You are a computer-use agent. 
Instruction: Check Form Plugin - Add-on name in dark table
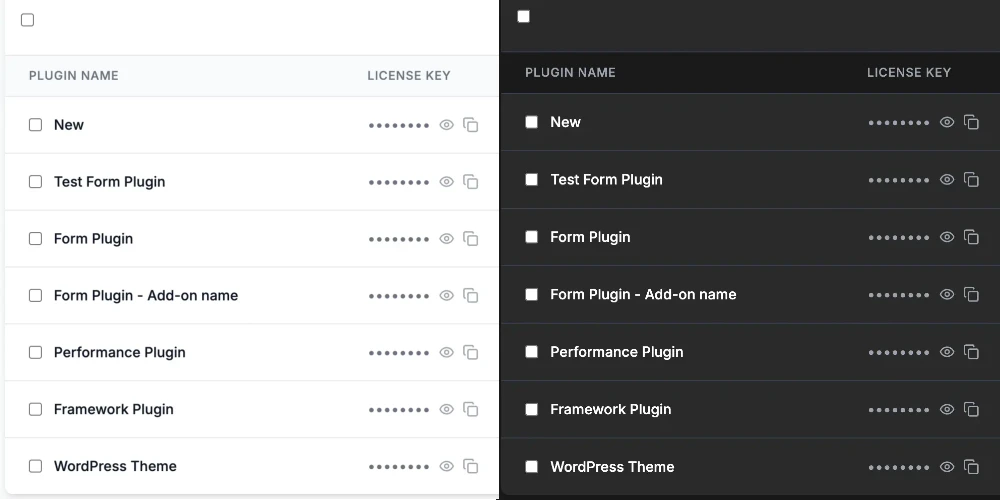point(532,295)
